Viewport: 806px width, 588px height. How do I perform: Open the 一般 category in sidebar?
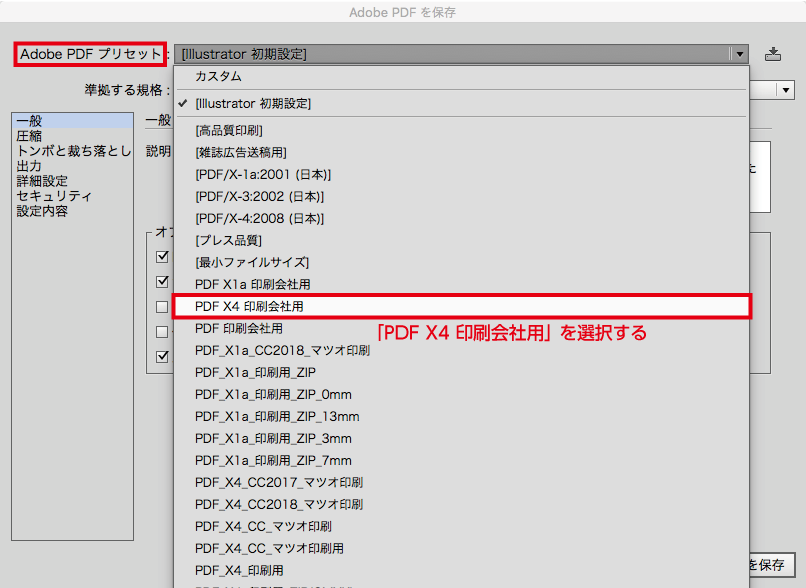click(72, 121)
